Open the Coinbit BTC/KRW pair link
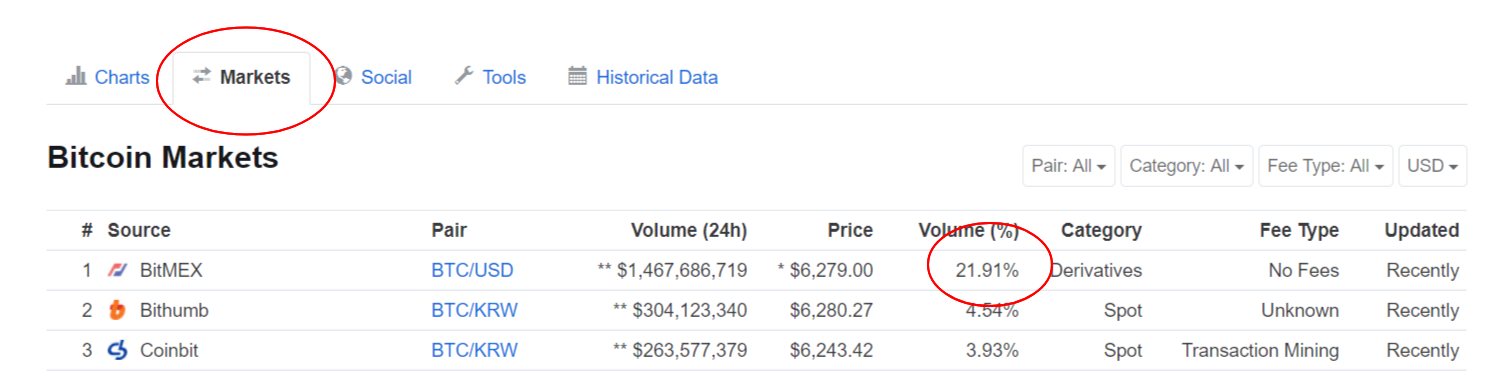Viewport: 1493px width, 377px height. 474,350
